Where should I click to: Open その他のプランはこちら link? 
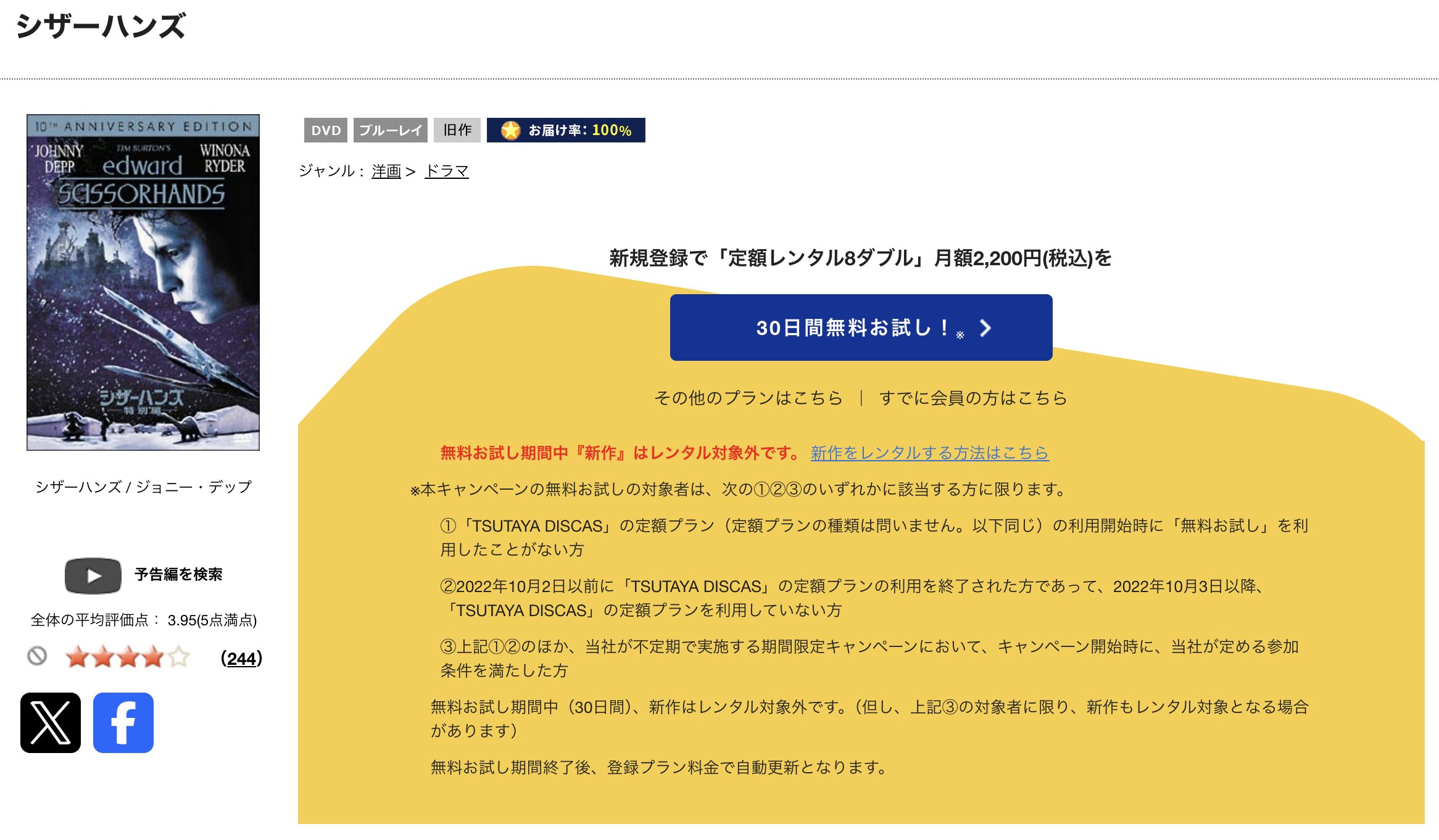pos(748,398)
